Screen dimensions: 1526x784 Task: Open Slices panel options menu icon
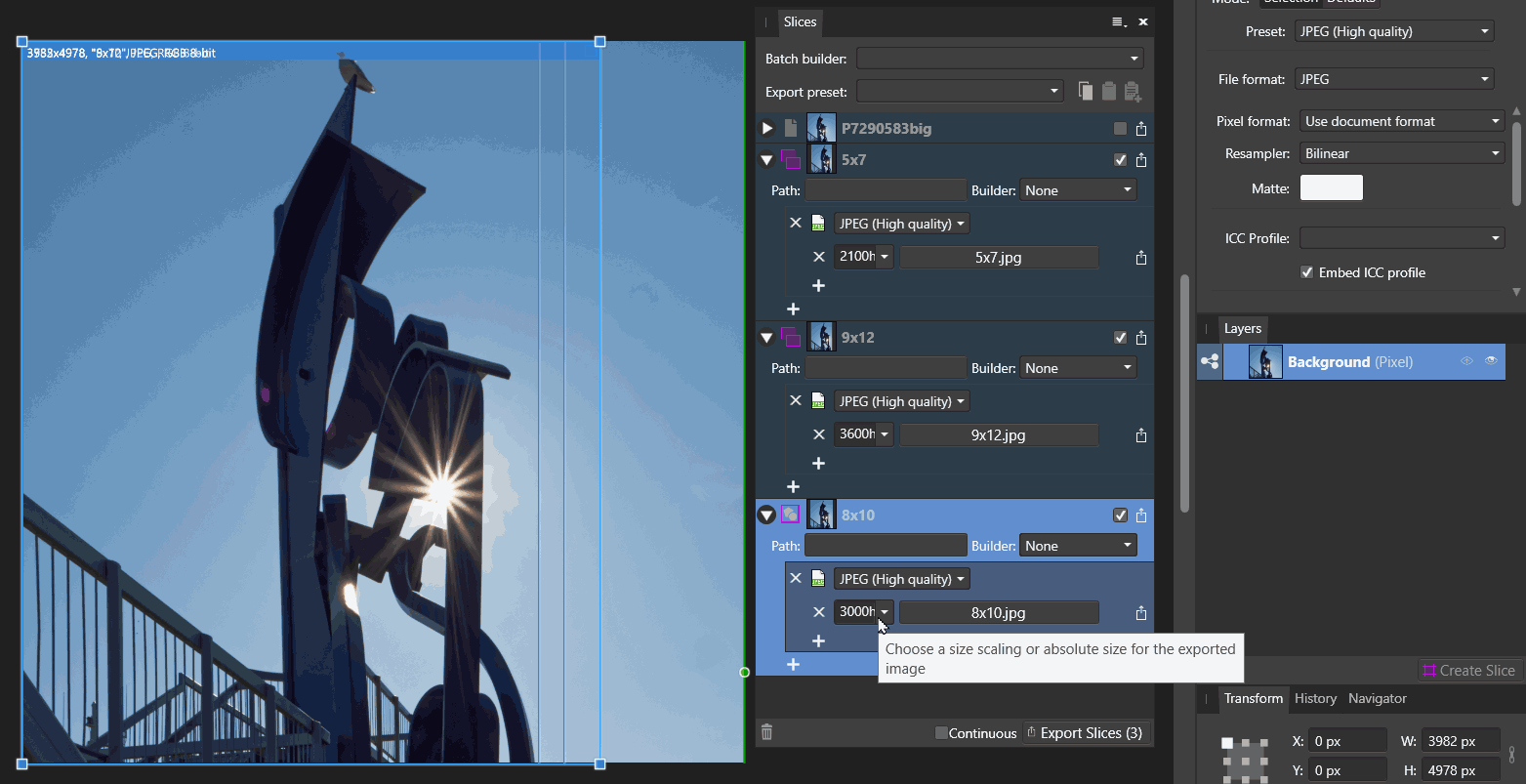[x=1120, y=21]
